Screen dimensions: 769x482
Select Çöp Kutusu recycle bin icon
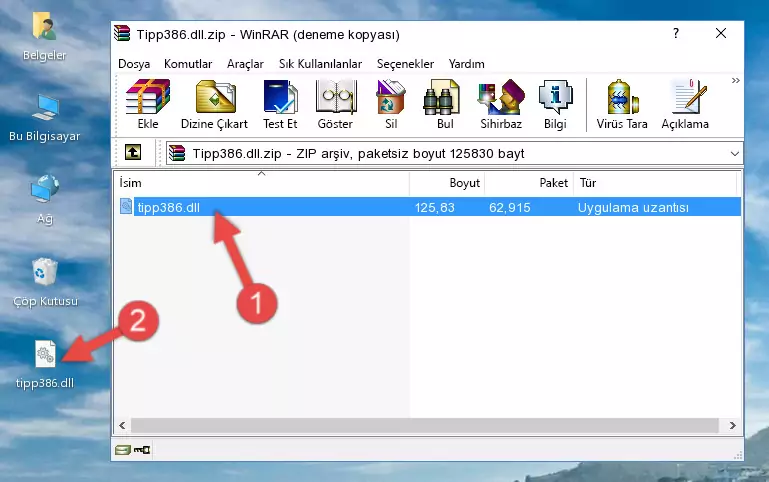[45, 283]
